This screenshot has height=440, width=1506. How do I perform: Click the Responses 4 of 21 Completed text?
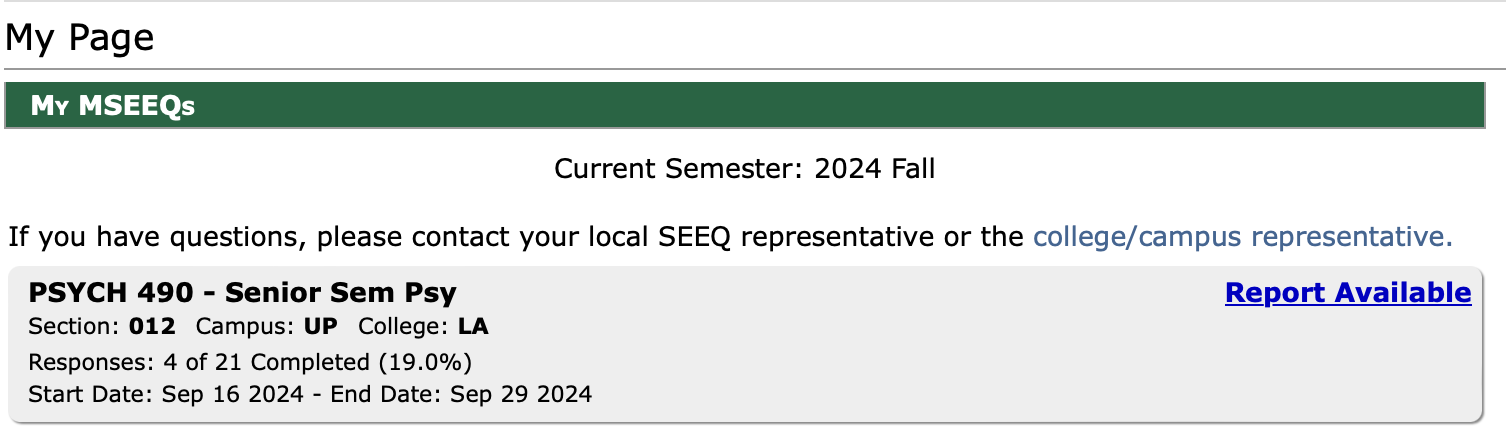pos(250,361)
